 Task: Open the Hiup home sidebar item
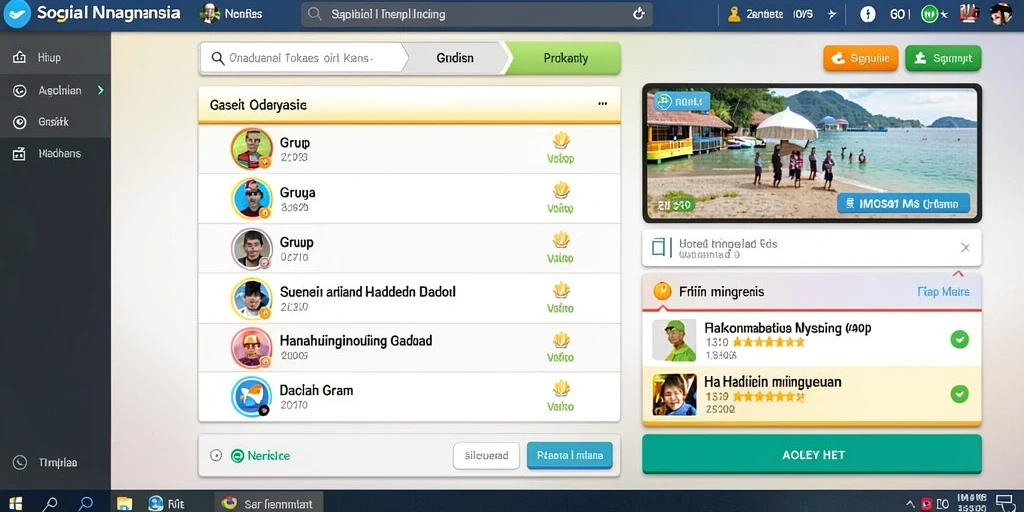pyautogui.click(x=56, y=57)
